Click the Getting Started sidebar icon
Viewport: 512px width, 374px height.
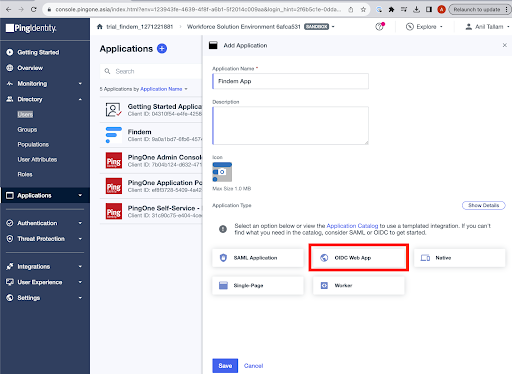(x=10, y=52)
